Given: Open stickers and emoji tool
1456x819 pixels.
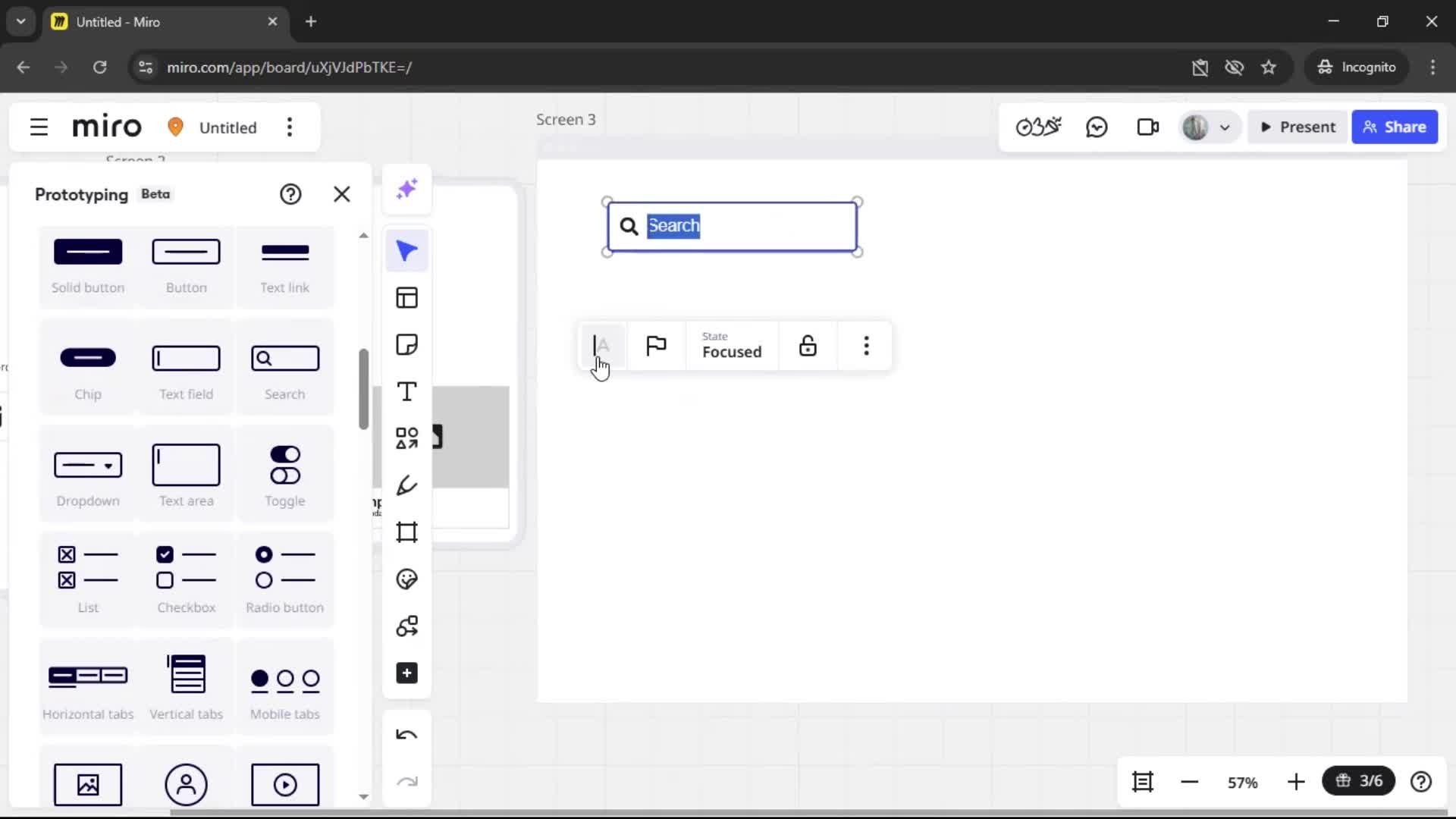Looking at the screenshot, I should [x=407, y=579].
